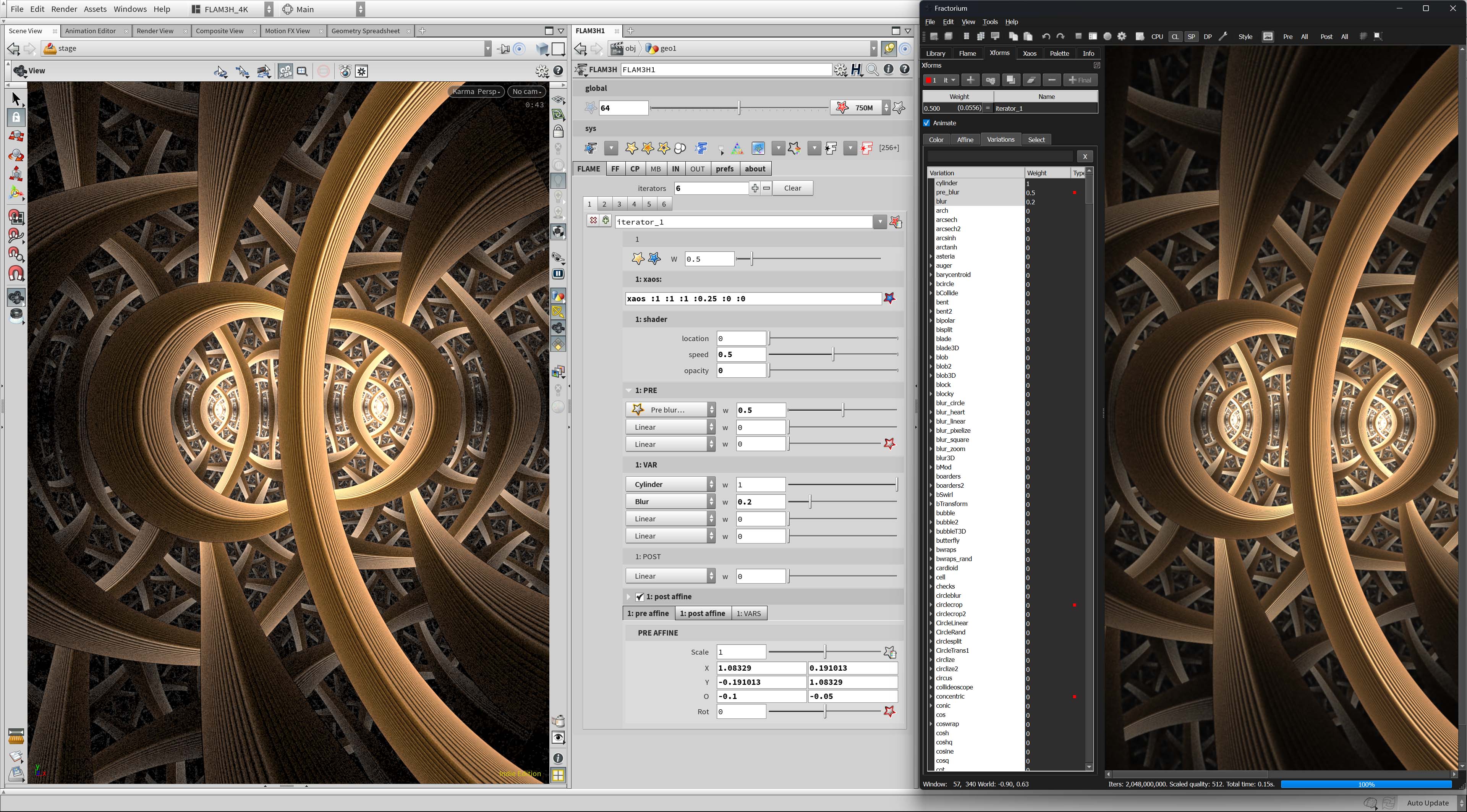1467x812 pixels.
Task: Switch to the Composite View tab in Houdini
Action: (220, 31)
